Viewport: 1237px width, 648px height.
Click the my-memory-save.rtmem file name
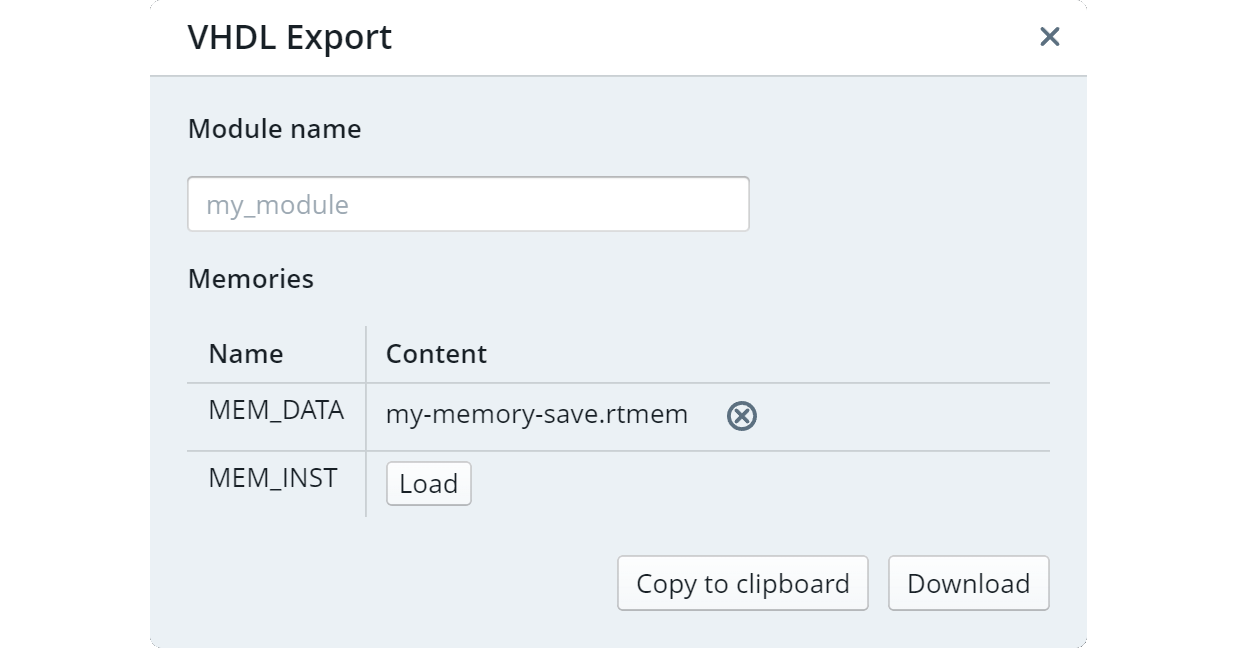coord(537,414)
